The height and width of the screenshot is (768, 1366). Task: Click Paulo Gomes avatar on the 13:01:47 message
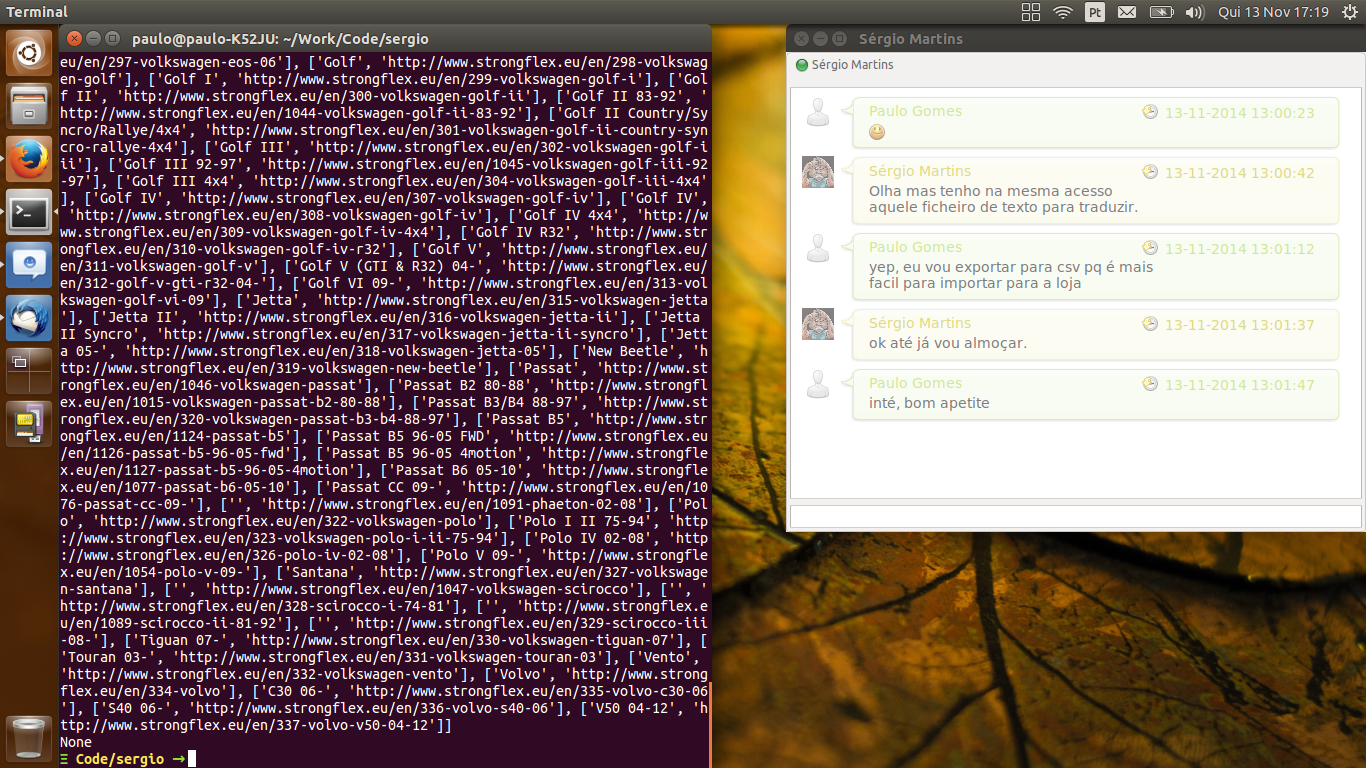pos(818,384)
